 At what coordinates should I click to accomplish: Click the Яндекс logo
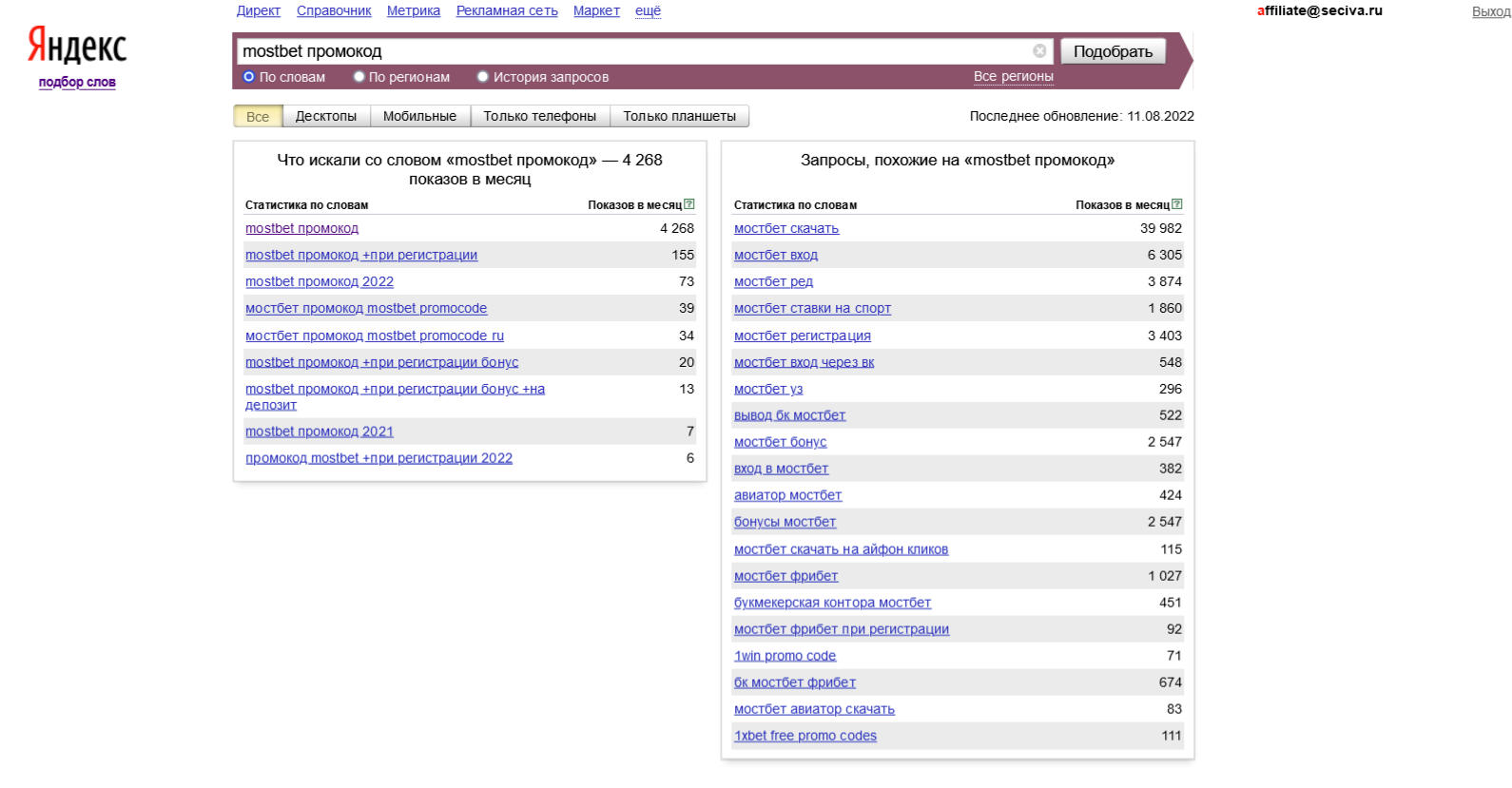pos(77,45)
